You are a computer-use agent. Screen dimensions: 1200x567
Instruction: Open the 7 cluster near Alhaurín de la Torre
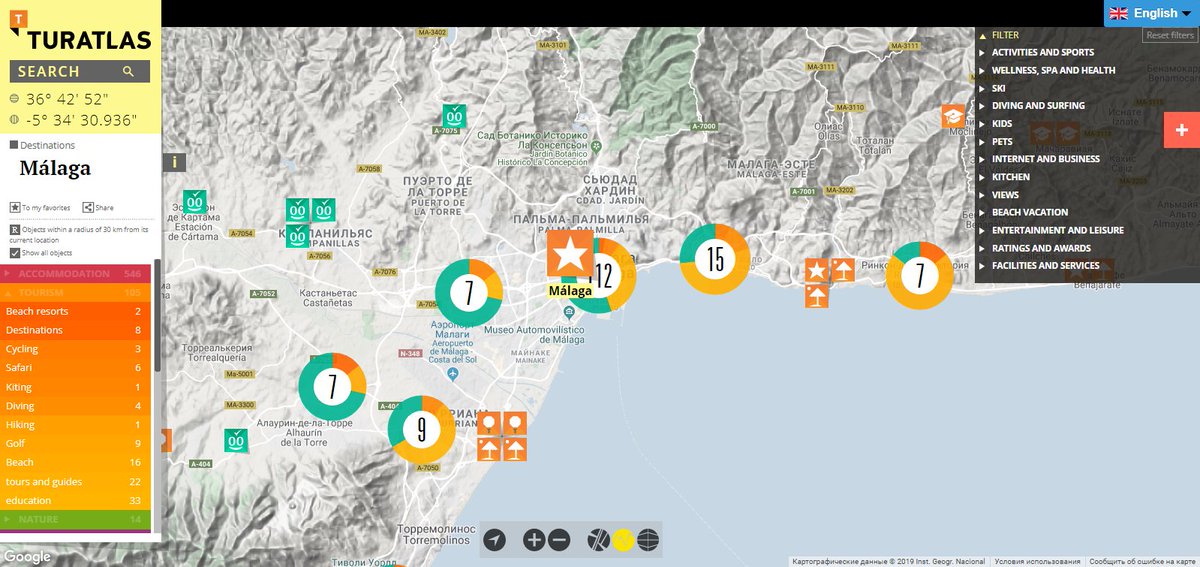332,386
